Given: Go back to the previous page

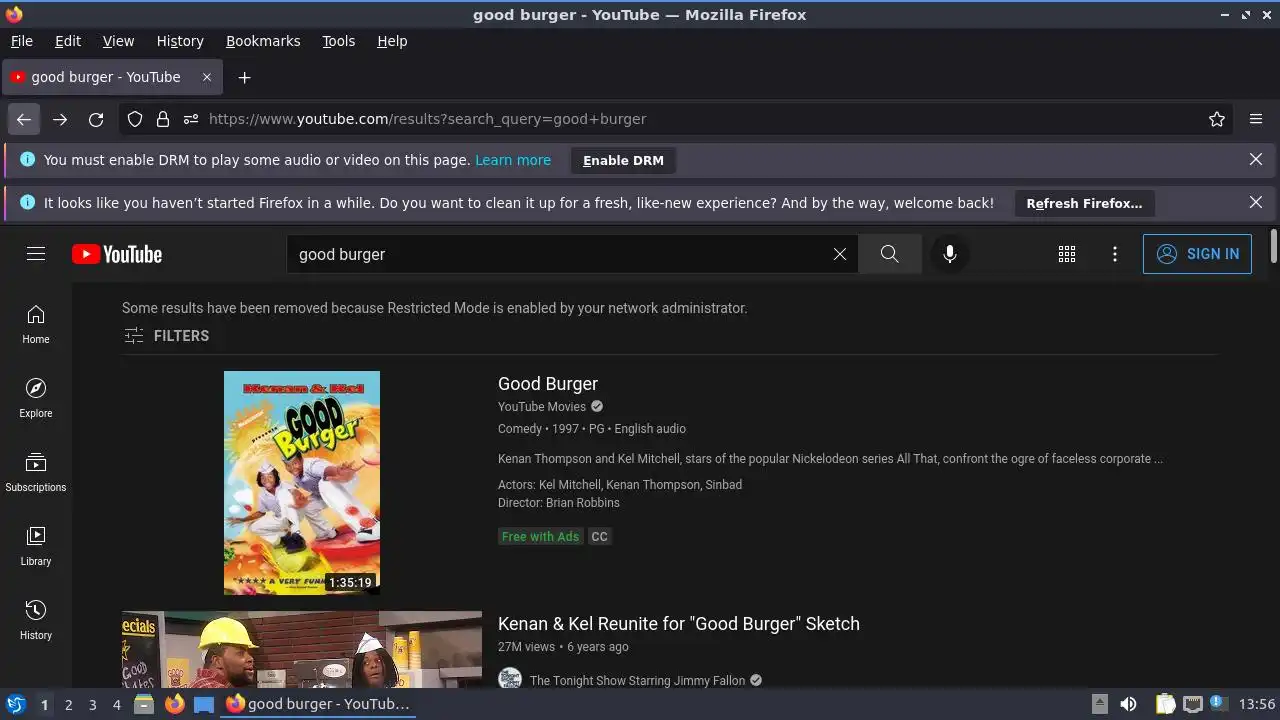Looking at the screenshot, I should click(x=24, y=119).
